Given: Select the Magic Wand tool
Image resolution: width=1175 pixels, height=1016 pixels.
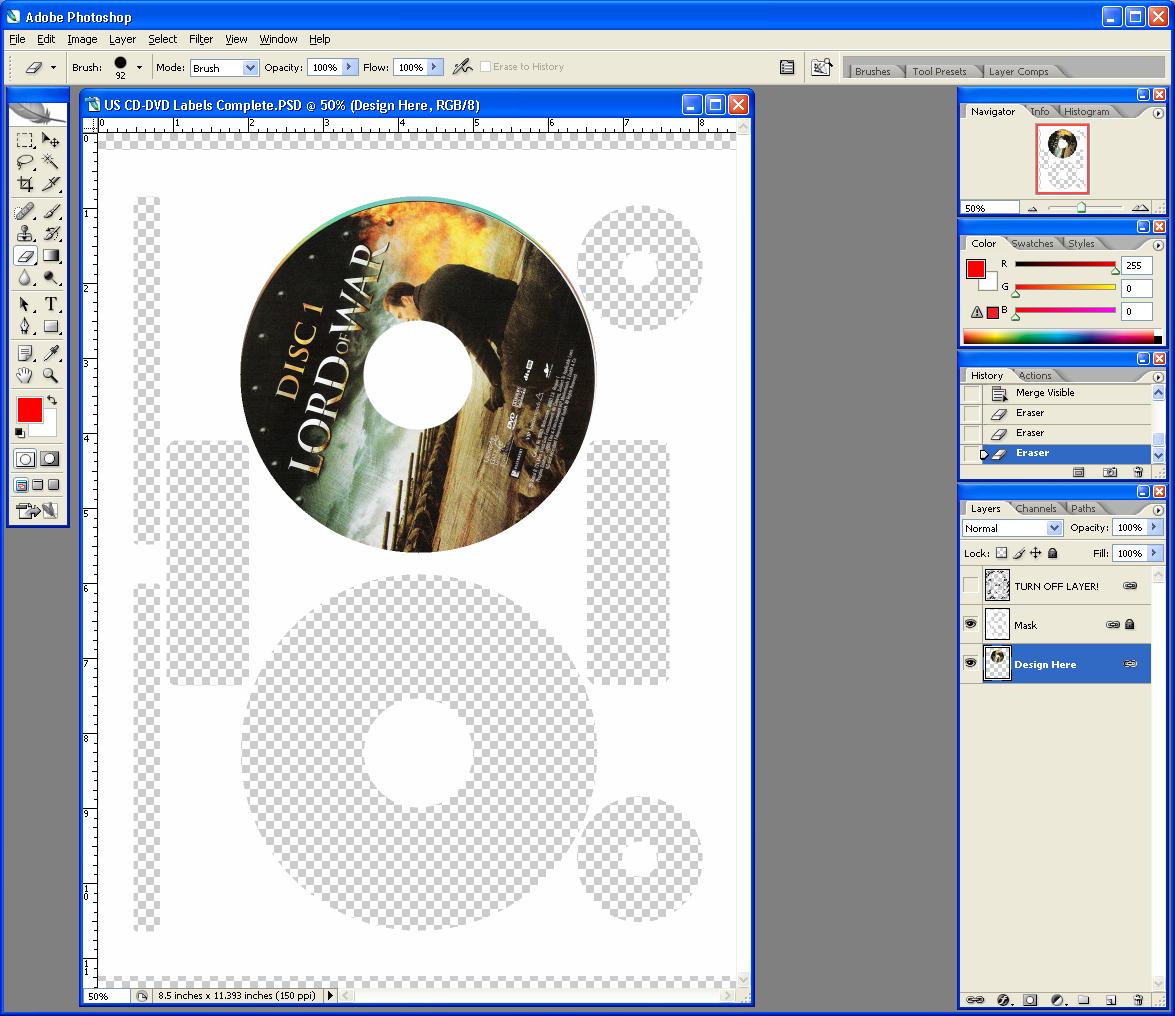Looking at the screenshot, I should (x=50, y=162).
